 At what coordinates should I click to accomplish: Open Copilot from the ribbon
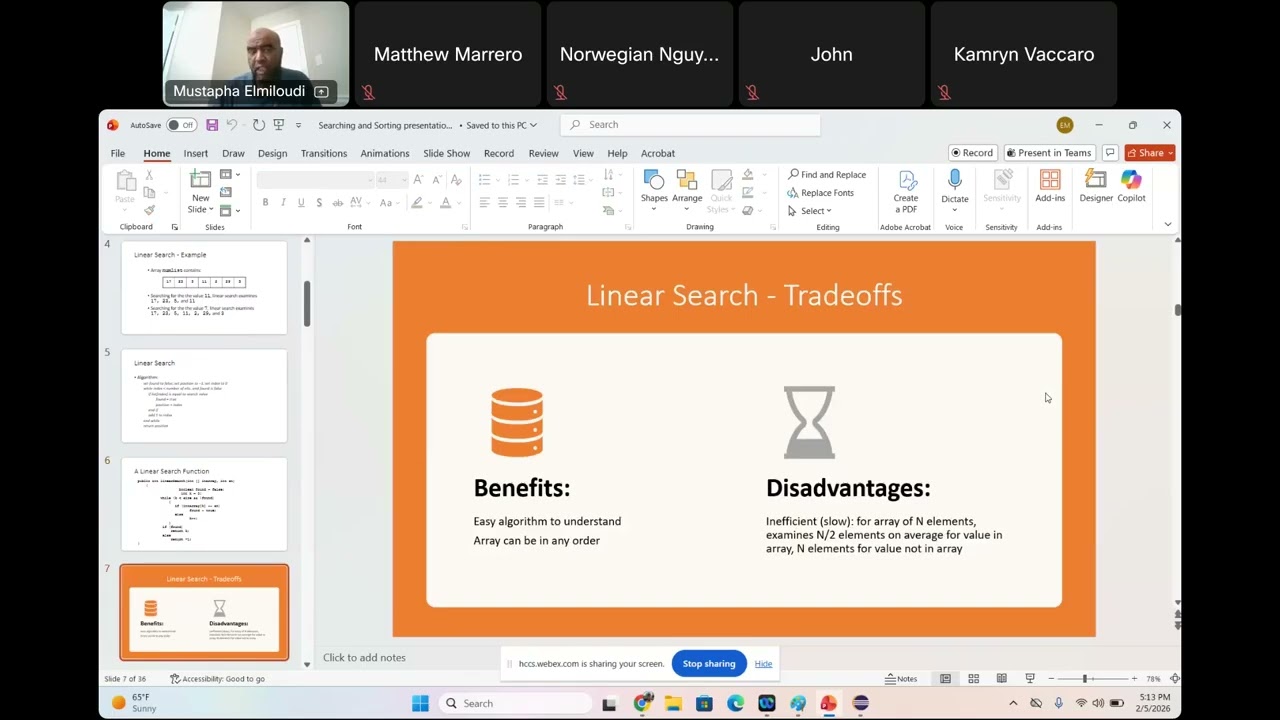(1131, 186)
